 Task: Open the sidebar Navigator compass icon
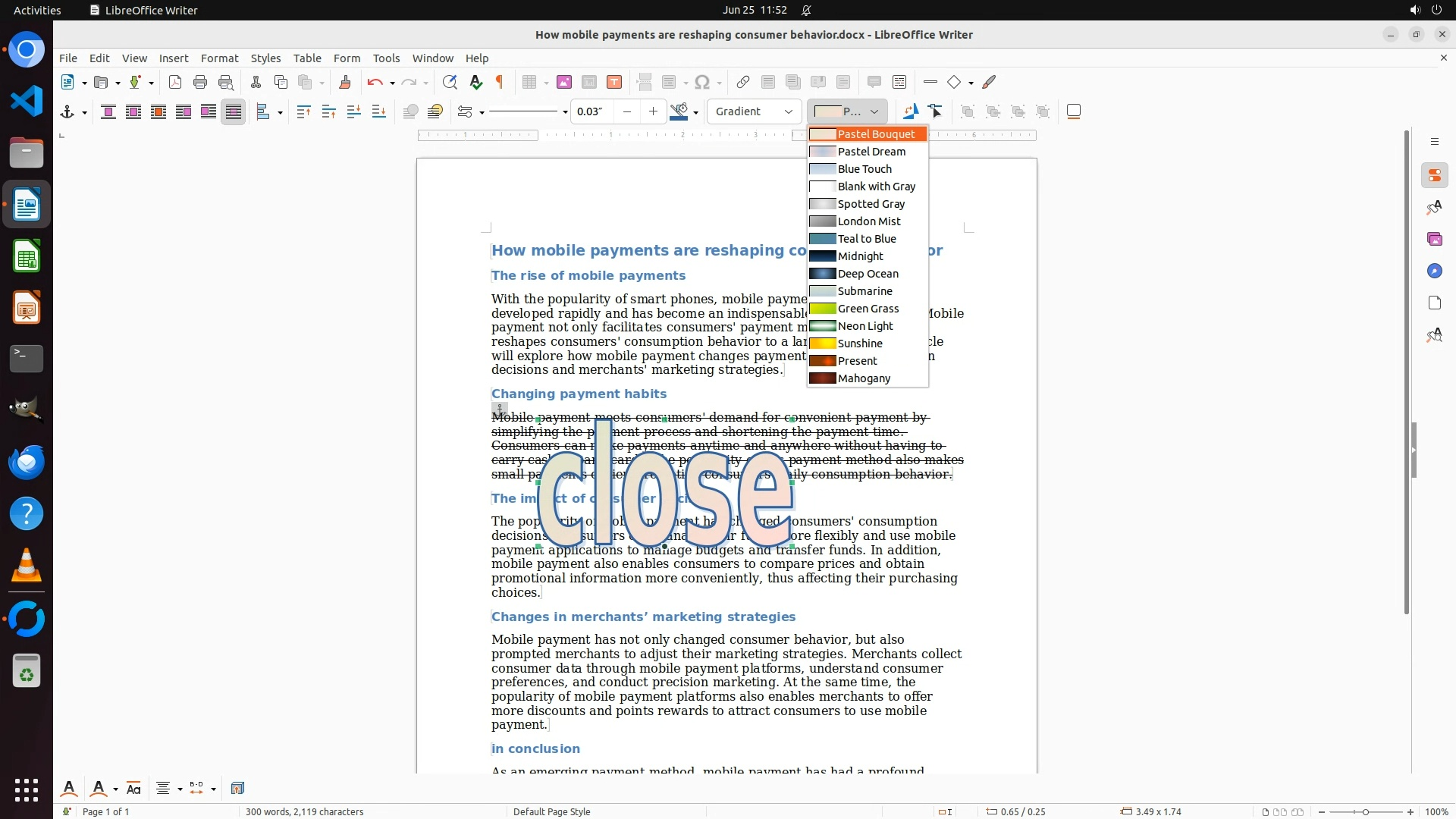[1434, 271]
